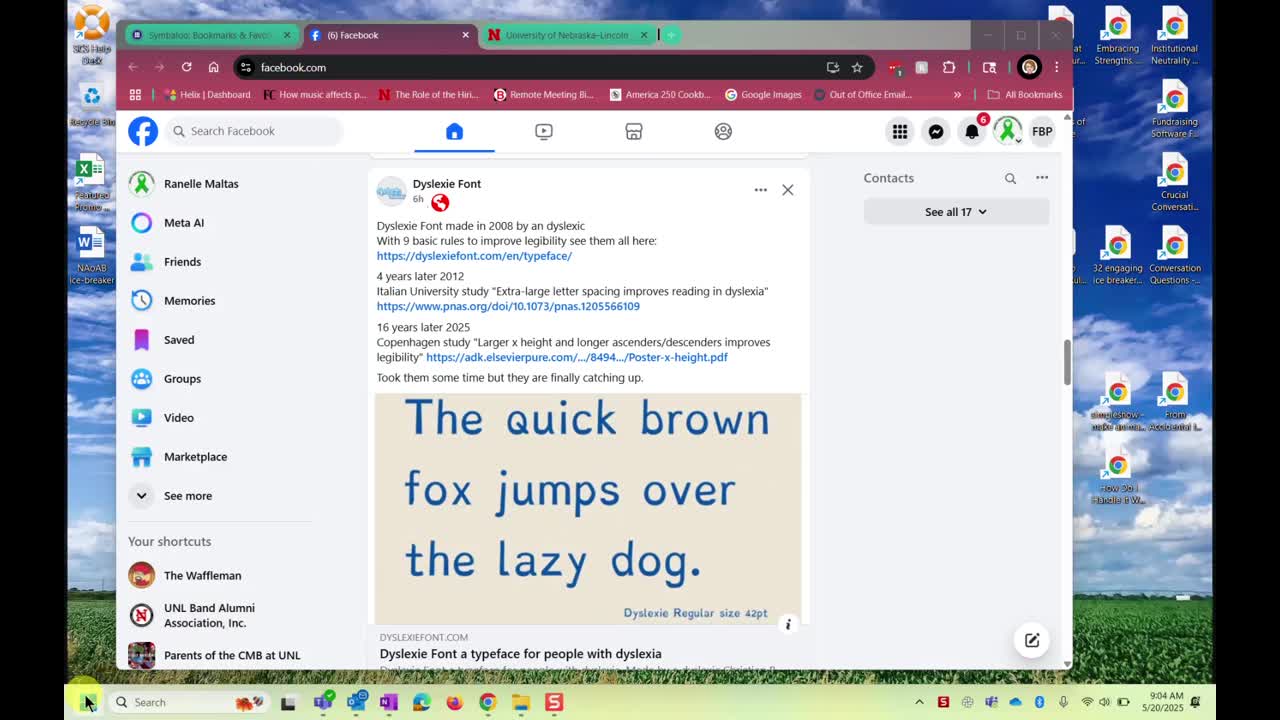The image size is (1280, 720).
Task: Open new Chrome tab with plus button
Action: pyautogui.click(x=671, y=35)
